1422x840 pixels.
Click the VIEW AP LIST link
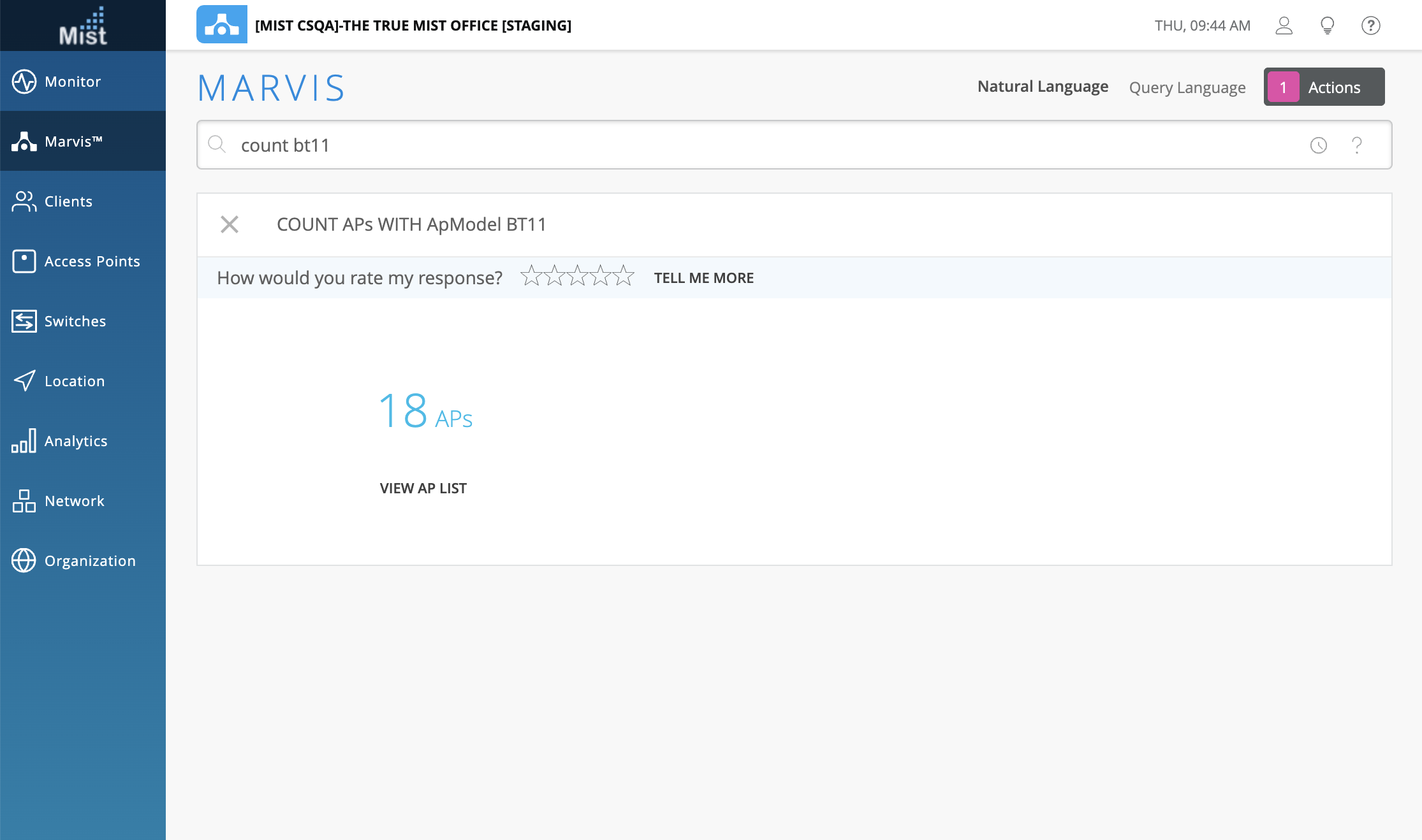[x=423, y=488]
